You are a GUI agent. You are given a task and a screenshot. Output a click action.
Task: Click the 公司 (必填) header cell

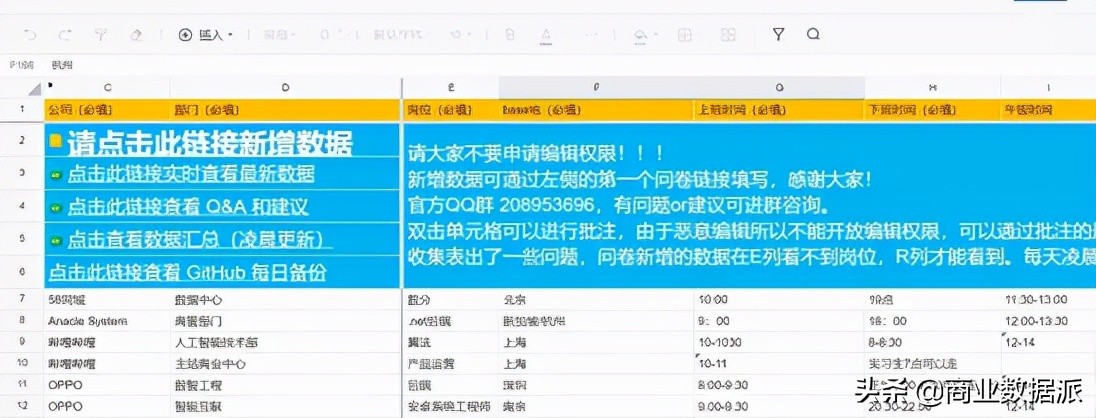[x=107, y=110]
